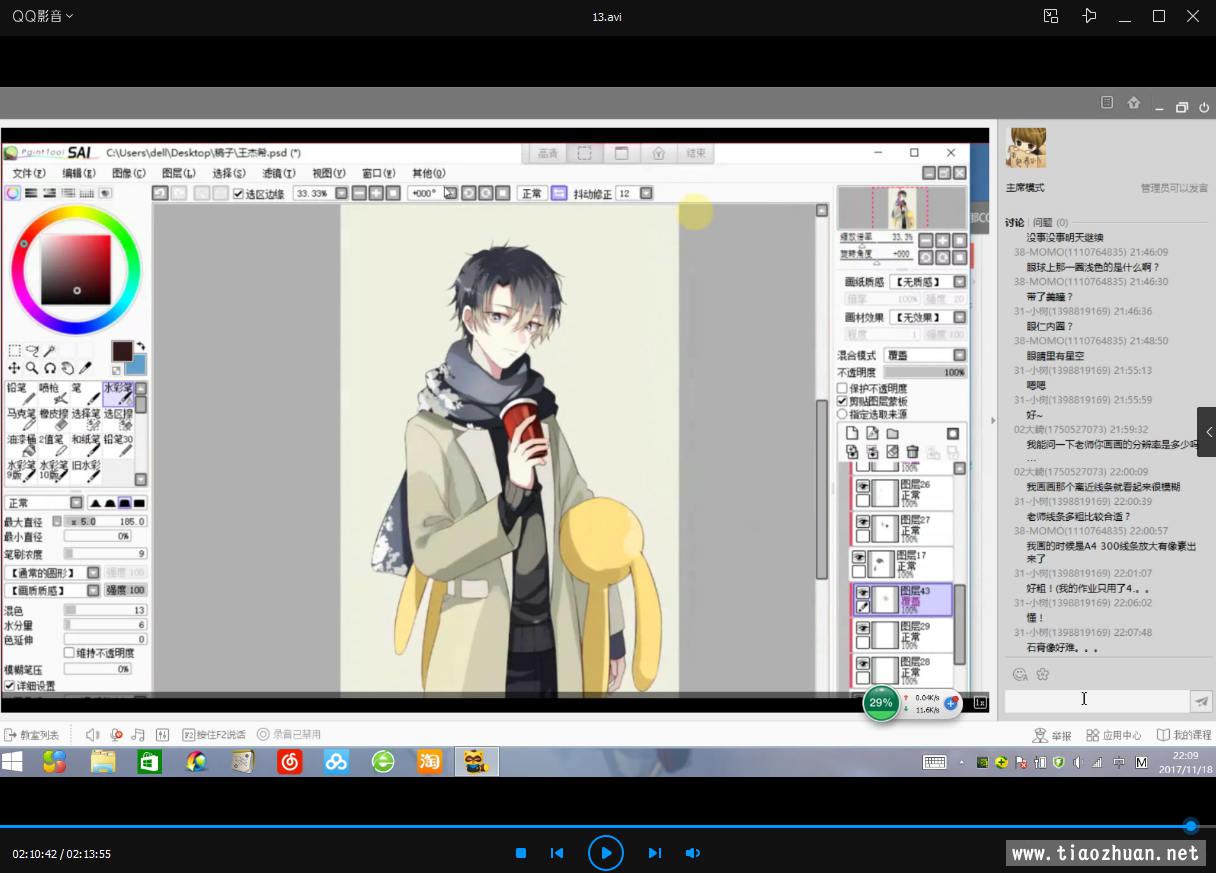
Task: Select the 喷枪 airbrush tool
Action: click(x=50, y=394)
